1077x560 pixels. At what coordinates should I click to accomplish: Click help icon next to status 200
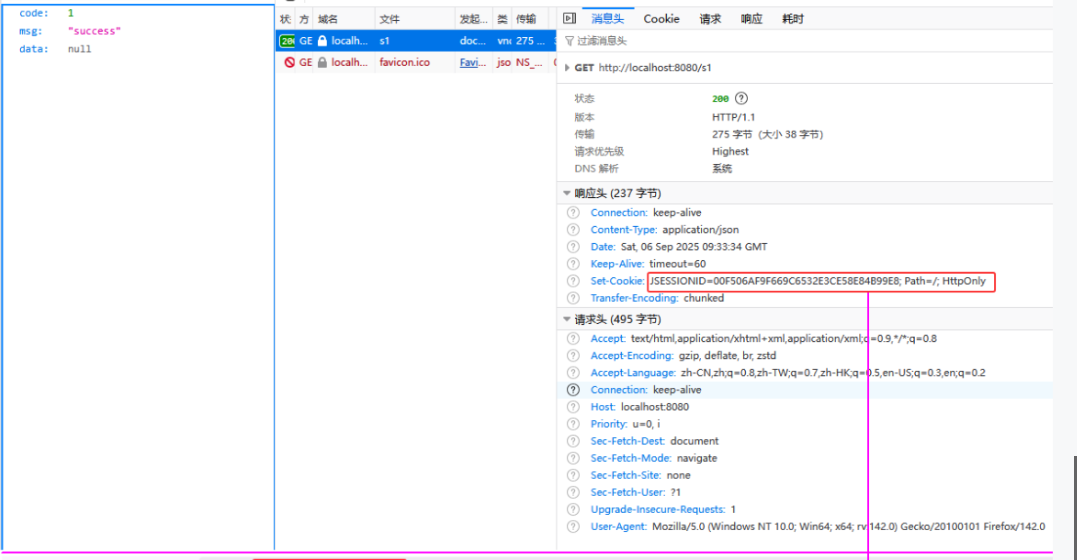(x=741, y=98)
